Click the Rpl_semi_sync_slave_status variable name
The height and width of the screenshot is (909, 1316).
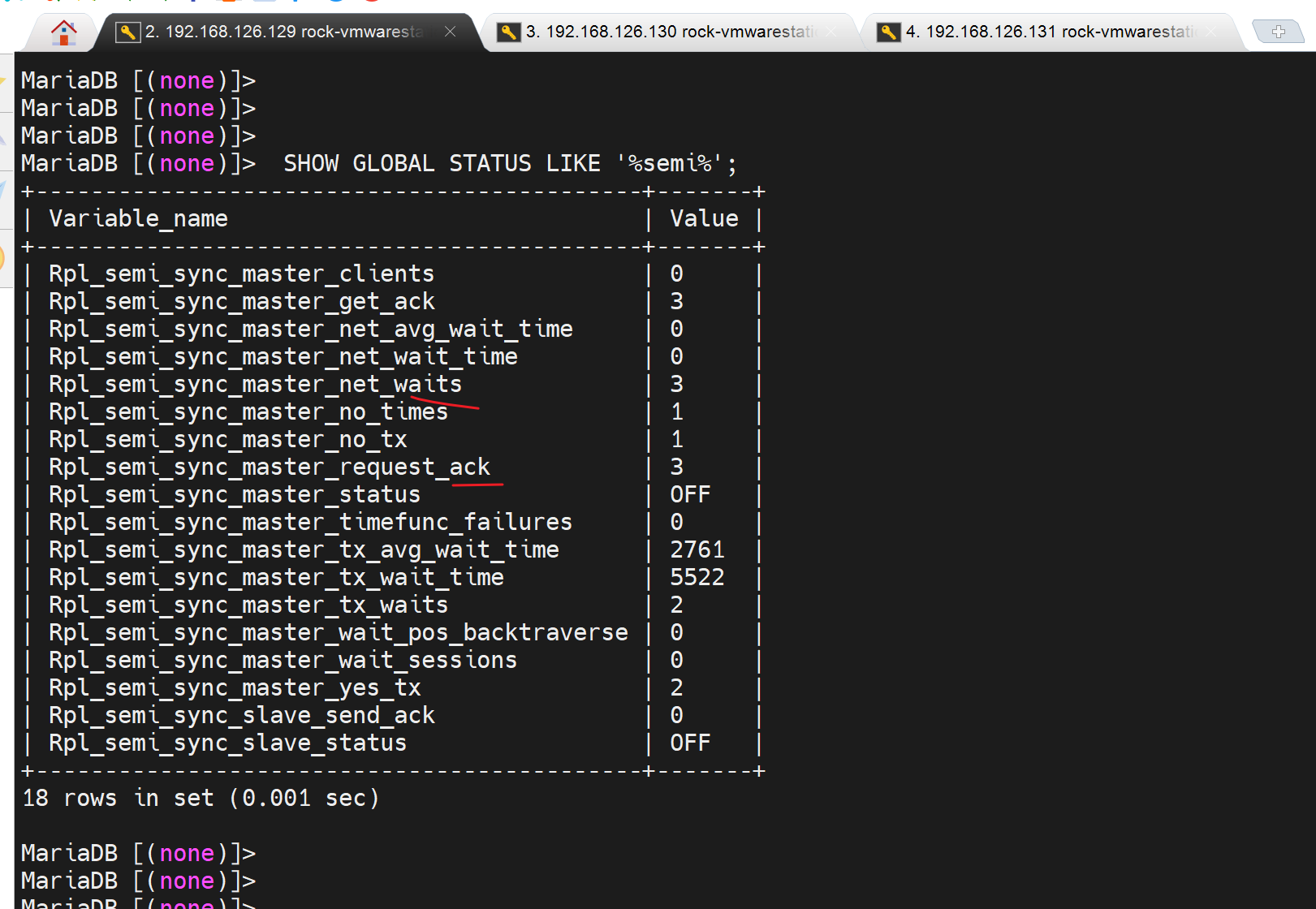coord(227,743)
